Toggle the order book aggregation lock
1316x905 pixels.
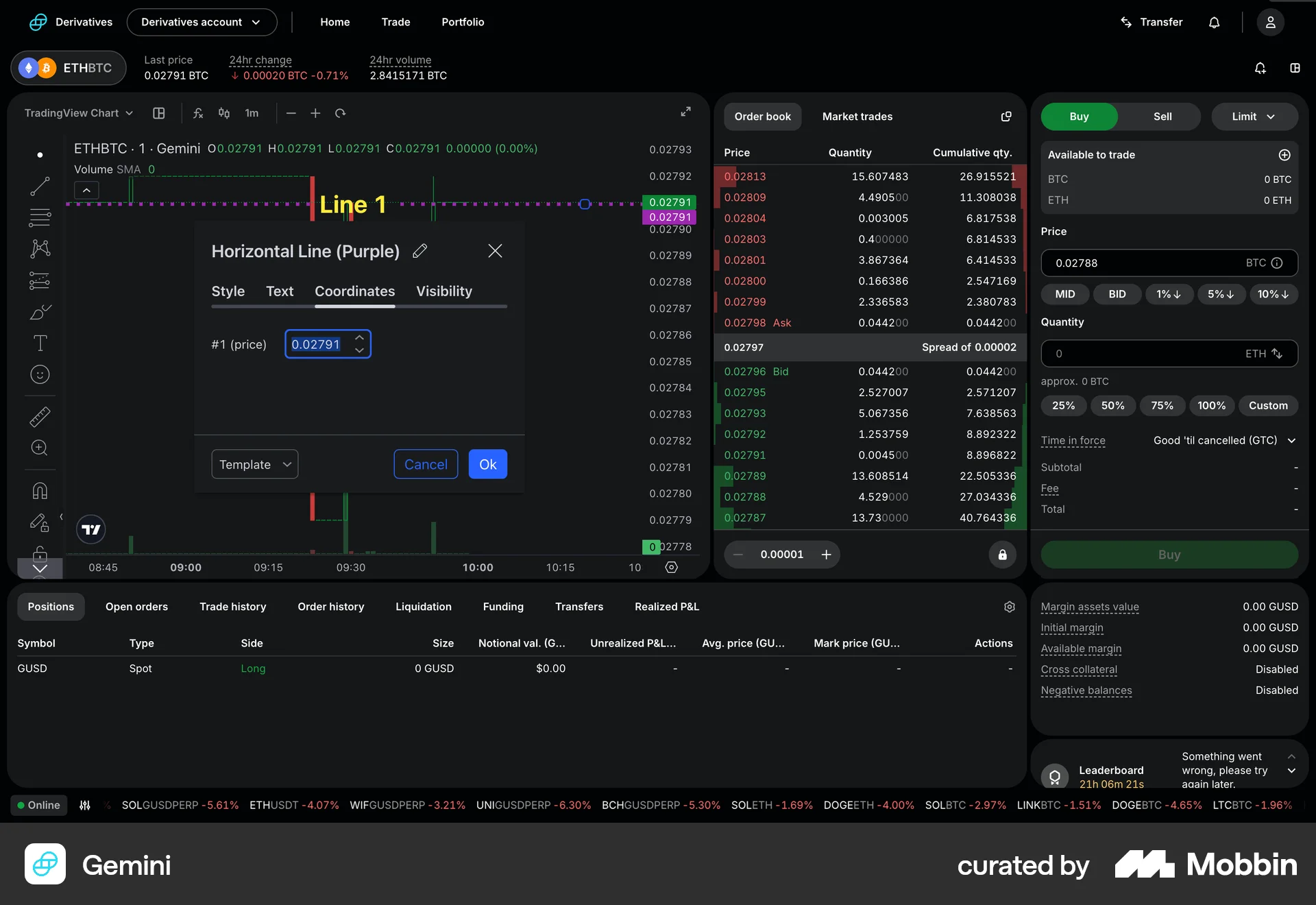1002,555
